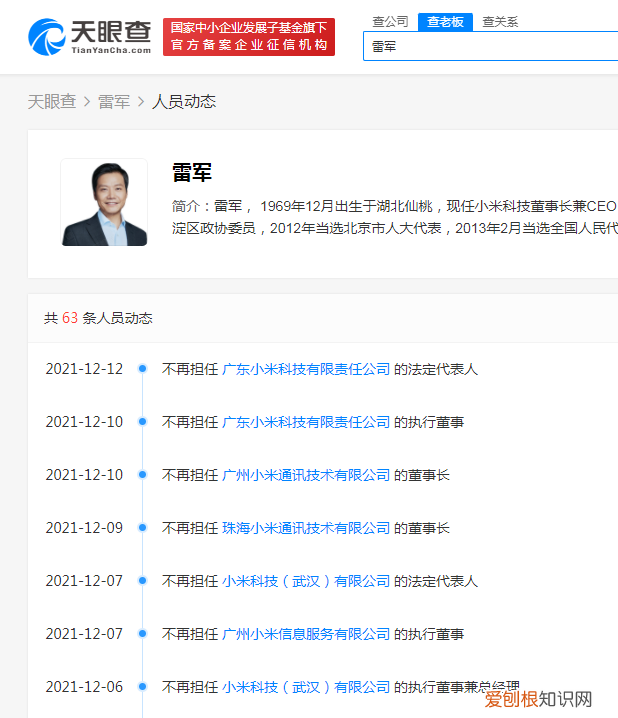Open 广州小米通讯技术有限公司 link
The width and height of the screenshot is (618, 718).
click(x=306, y=475)
